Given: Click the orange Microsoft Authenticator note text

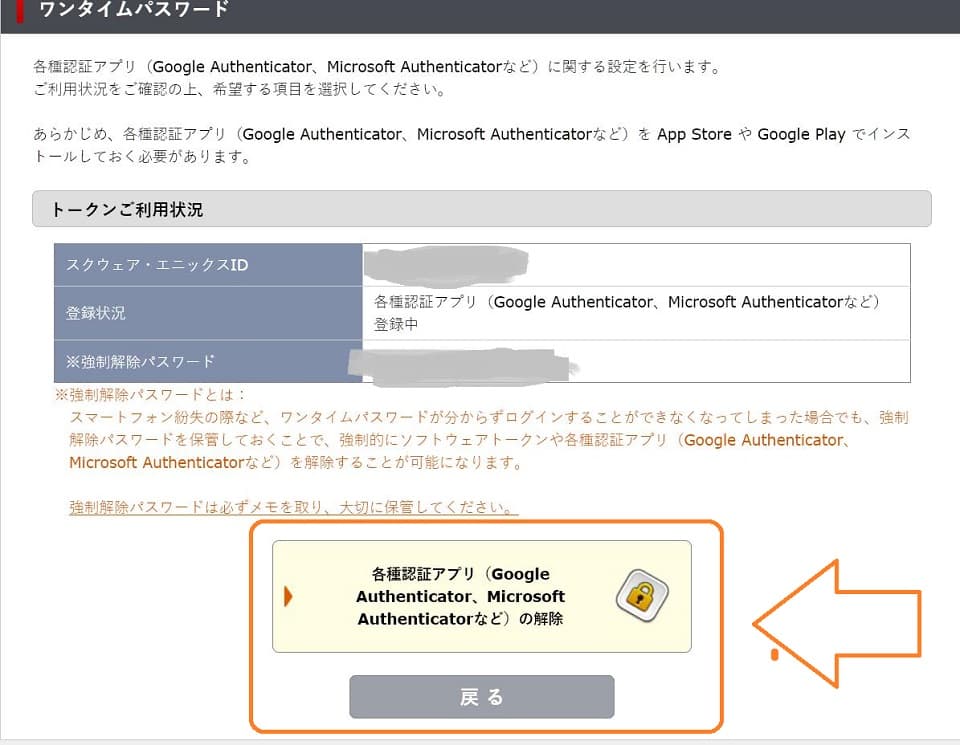Looking at the screenshot, I should pos(157,463).
